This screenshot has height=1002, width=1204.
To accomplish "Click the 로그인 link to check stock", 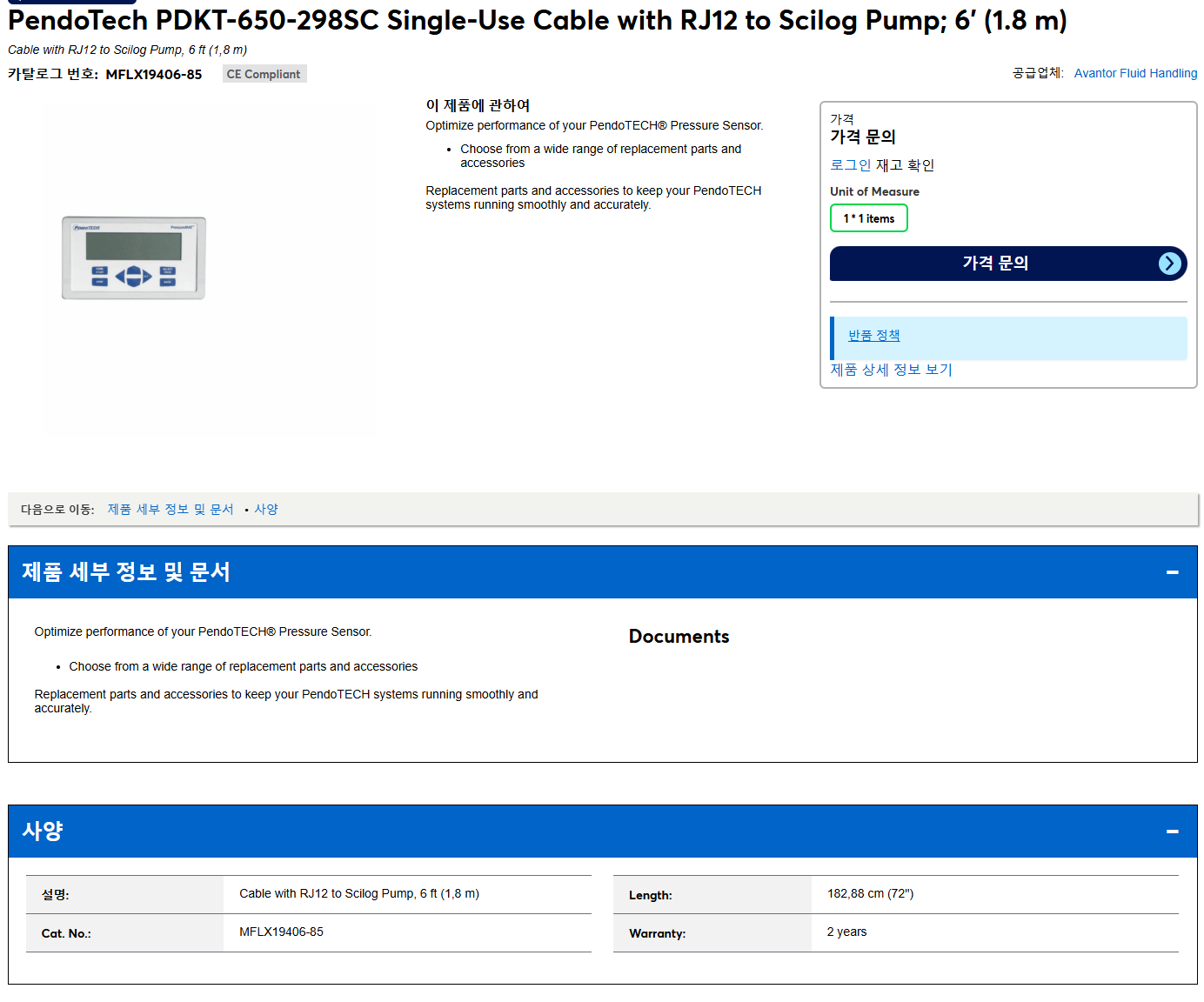I will pos(850,165).
